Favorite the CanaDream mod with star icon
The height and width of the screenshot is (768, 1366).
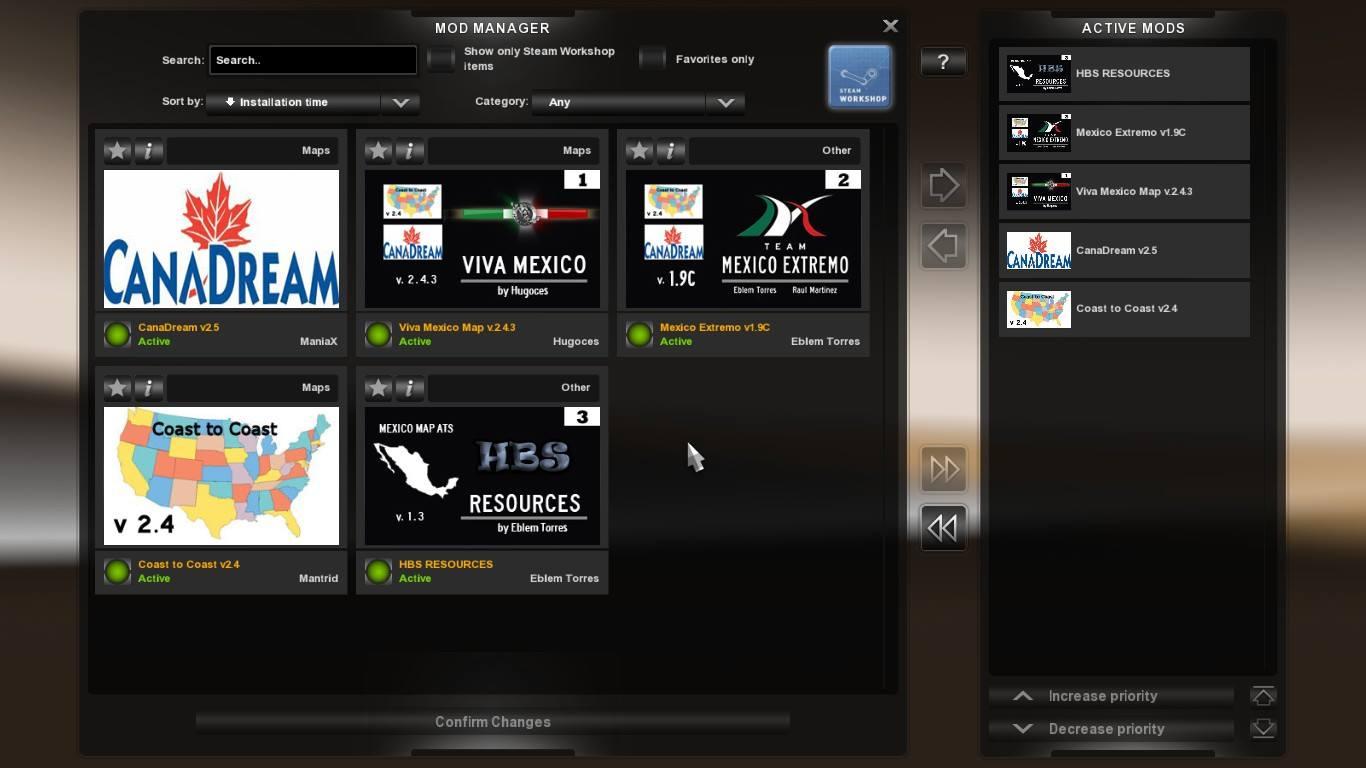coord(118,151)
